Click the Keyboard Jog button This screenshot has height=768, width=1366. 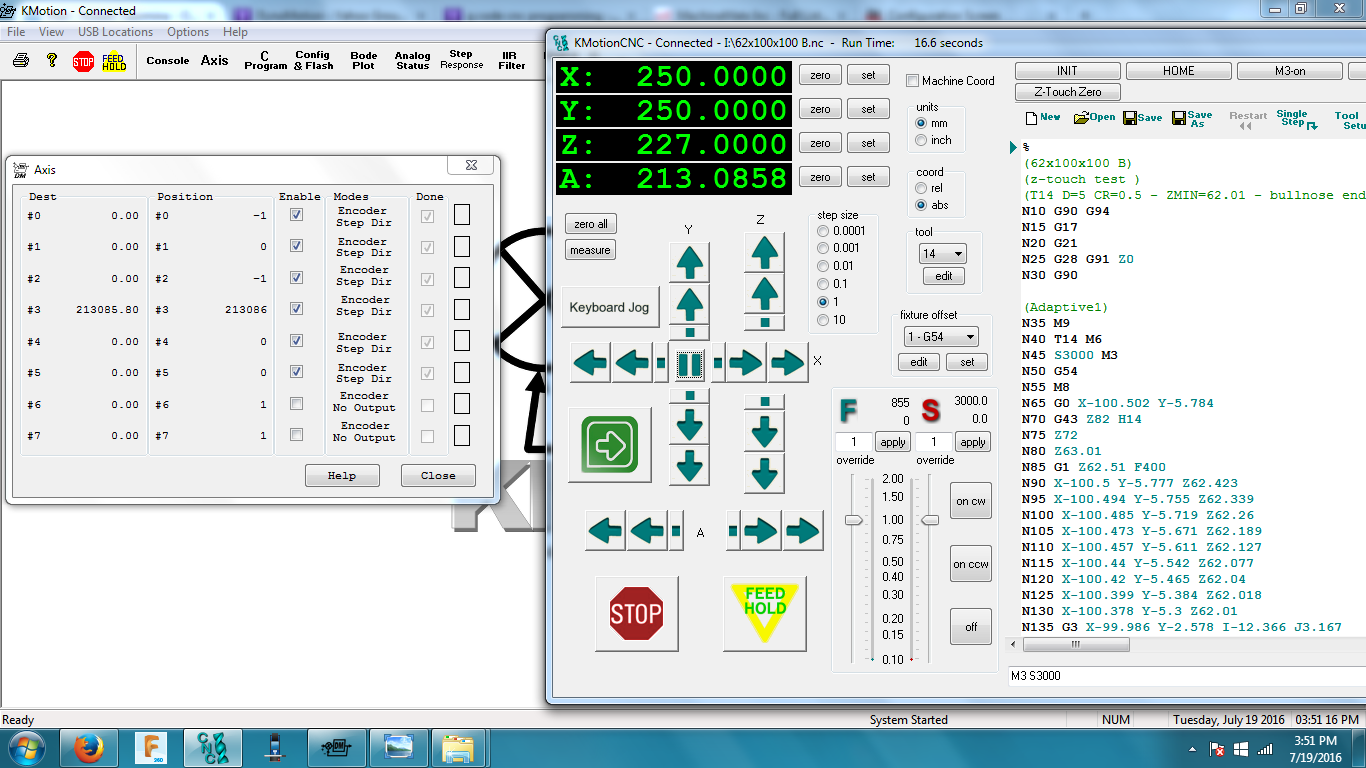pos(609,308)
